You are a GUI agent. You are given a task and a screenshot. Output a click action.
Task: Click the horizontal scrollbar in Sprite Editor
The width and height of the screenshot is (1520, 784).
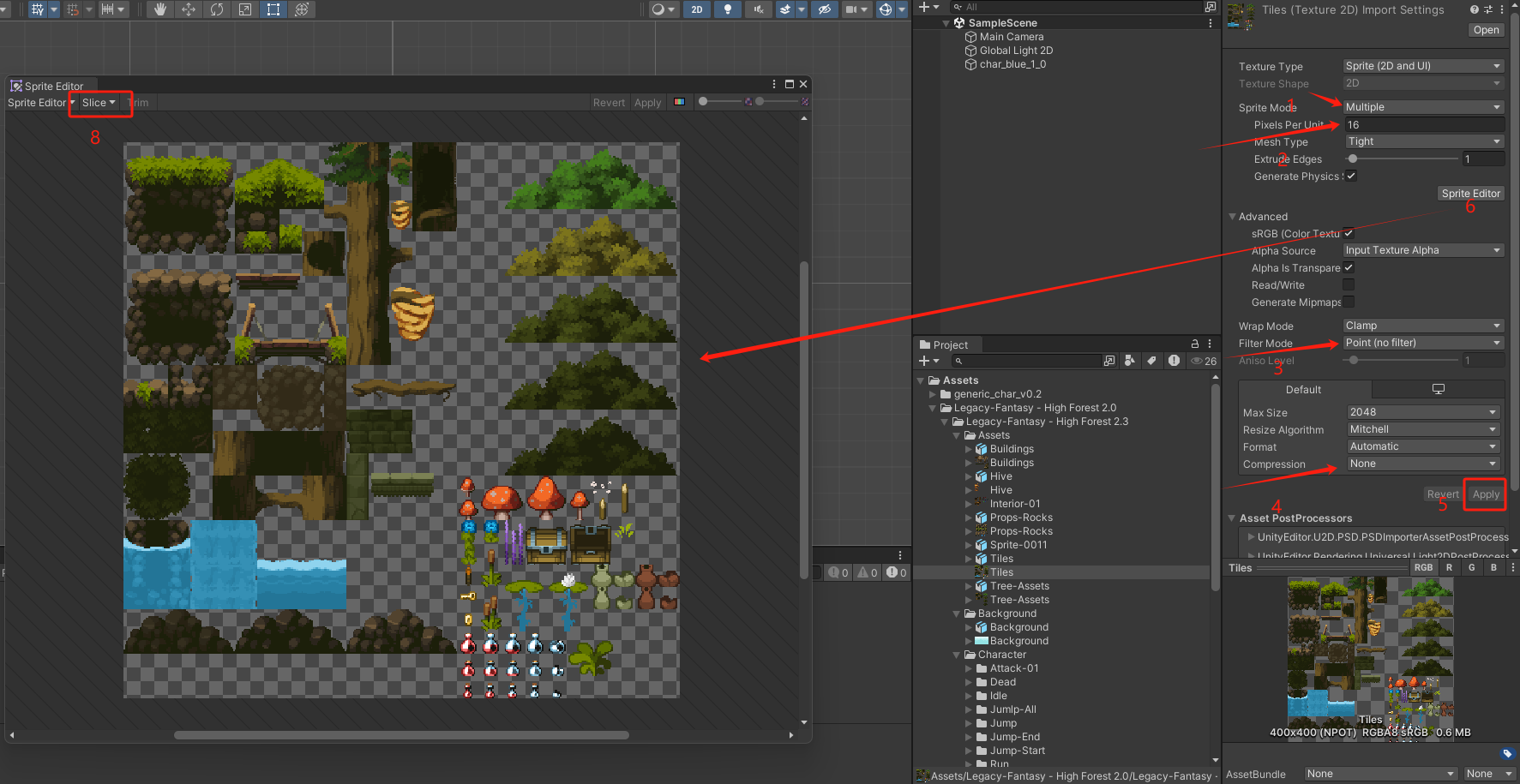401,735
